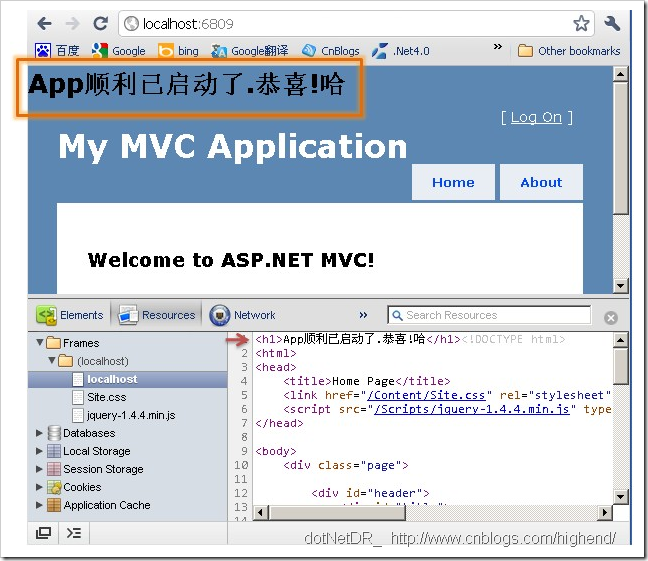Click the Log On link
The image size is (648, 561).
(536, 117)
